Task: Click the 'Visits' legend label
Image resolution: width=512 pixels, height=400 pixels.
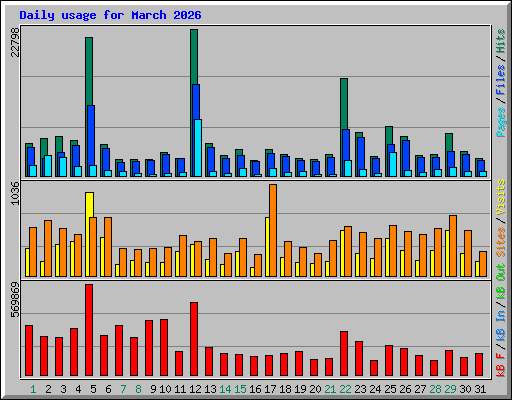Action: pos(501,197)
